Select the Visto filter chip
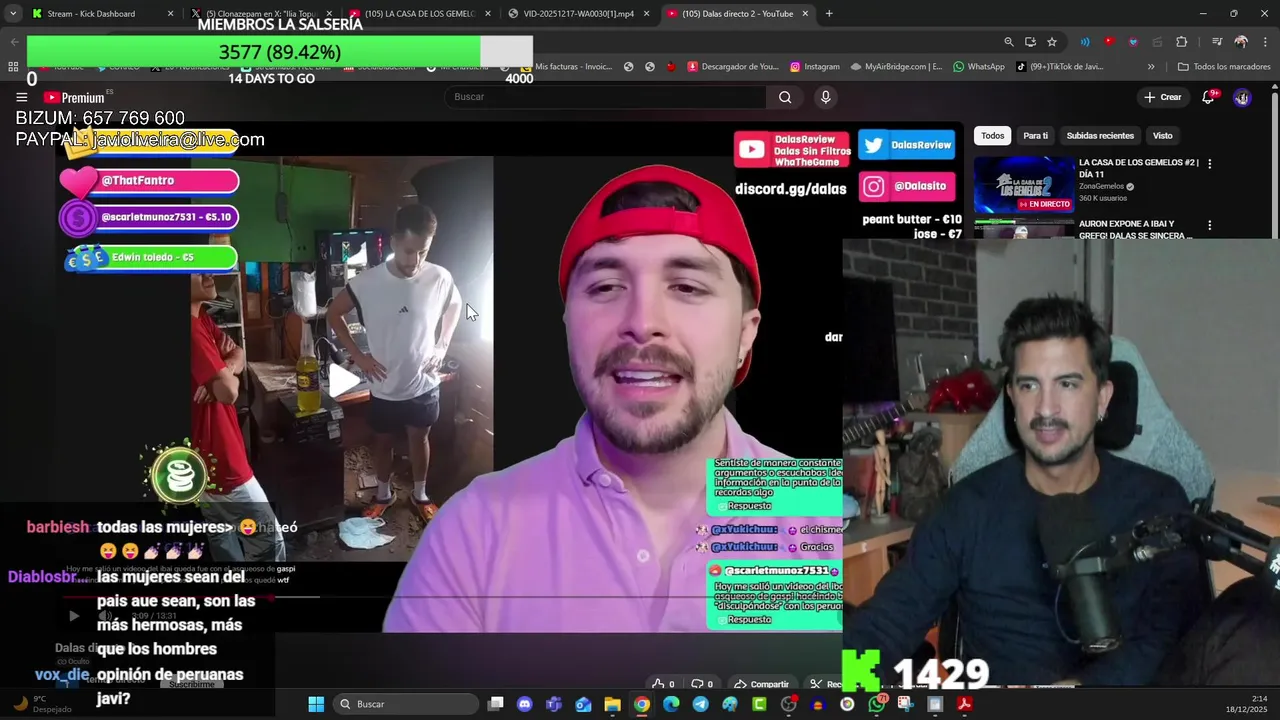 (x=1162, y=135)
